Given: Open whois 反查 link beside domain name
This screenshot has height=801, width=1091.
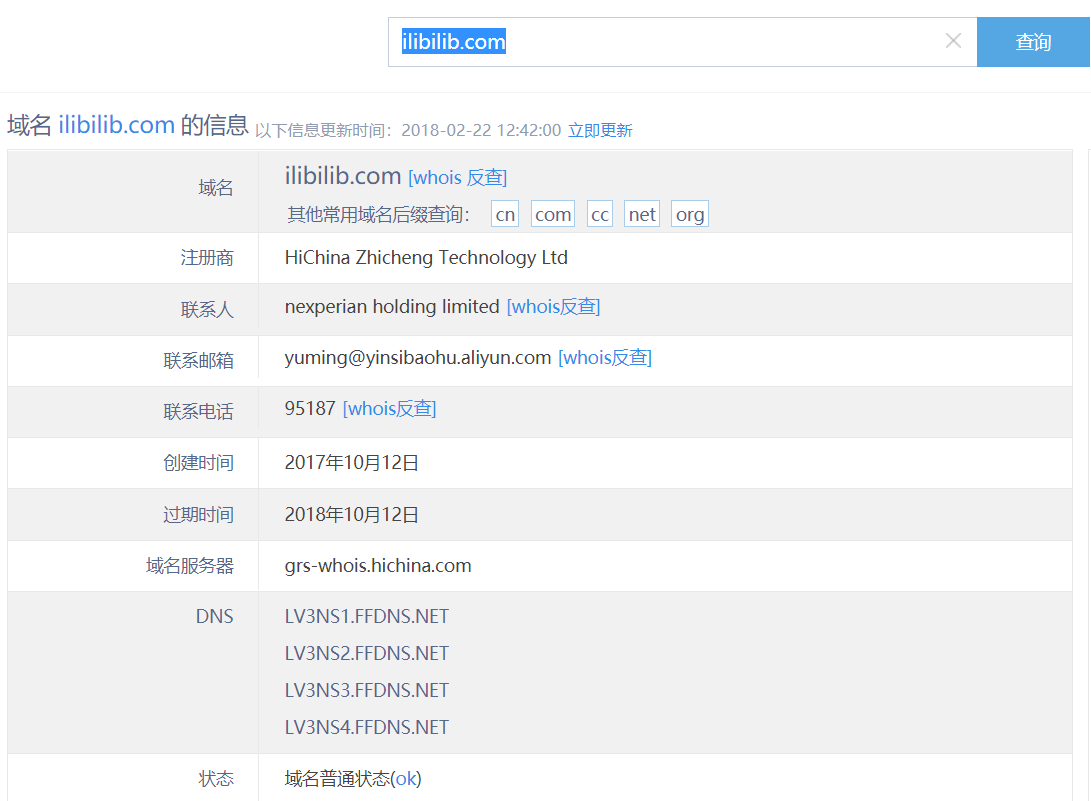Looking at the screenshot, I should (457, 177).
